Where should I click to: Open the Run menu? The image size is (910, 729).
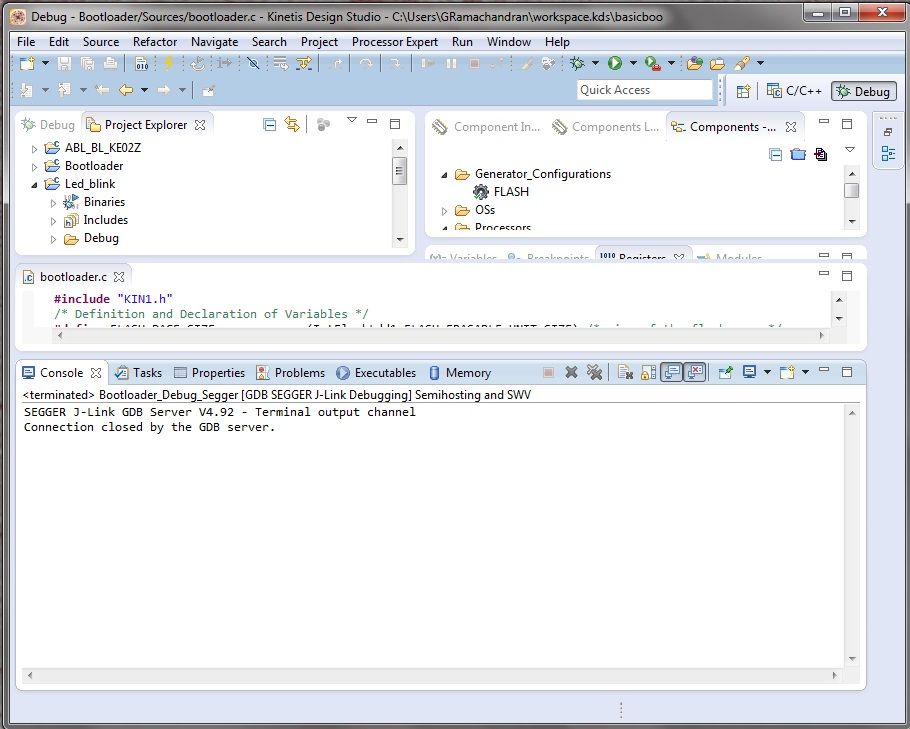pyautogui.click(x=462, y=42)
